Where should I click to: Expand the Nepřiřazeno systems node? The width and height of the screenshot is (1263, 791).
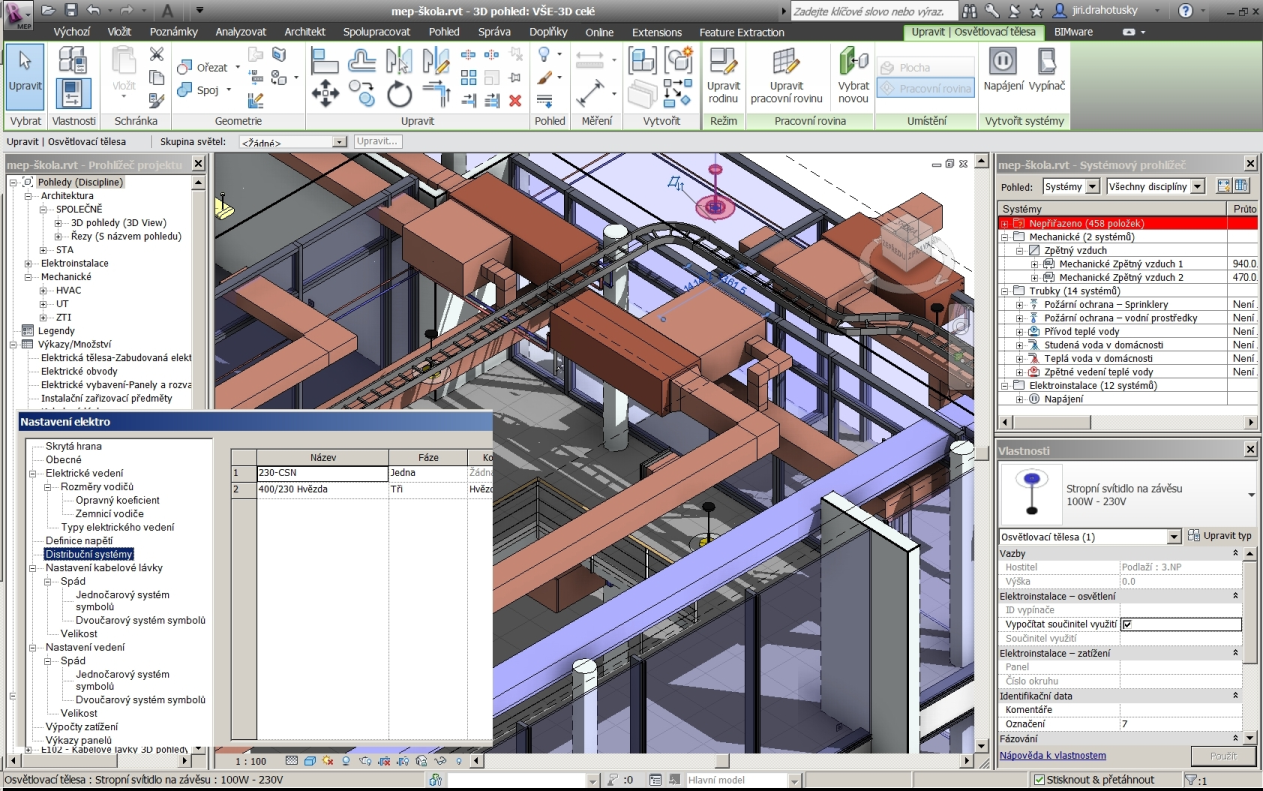click(1005, 223)
